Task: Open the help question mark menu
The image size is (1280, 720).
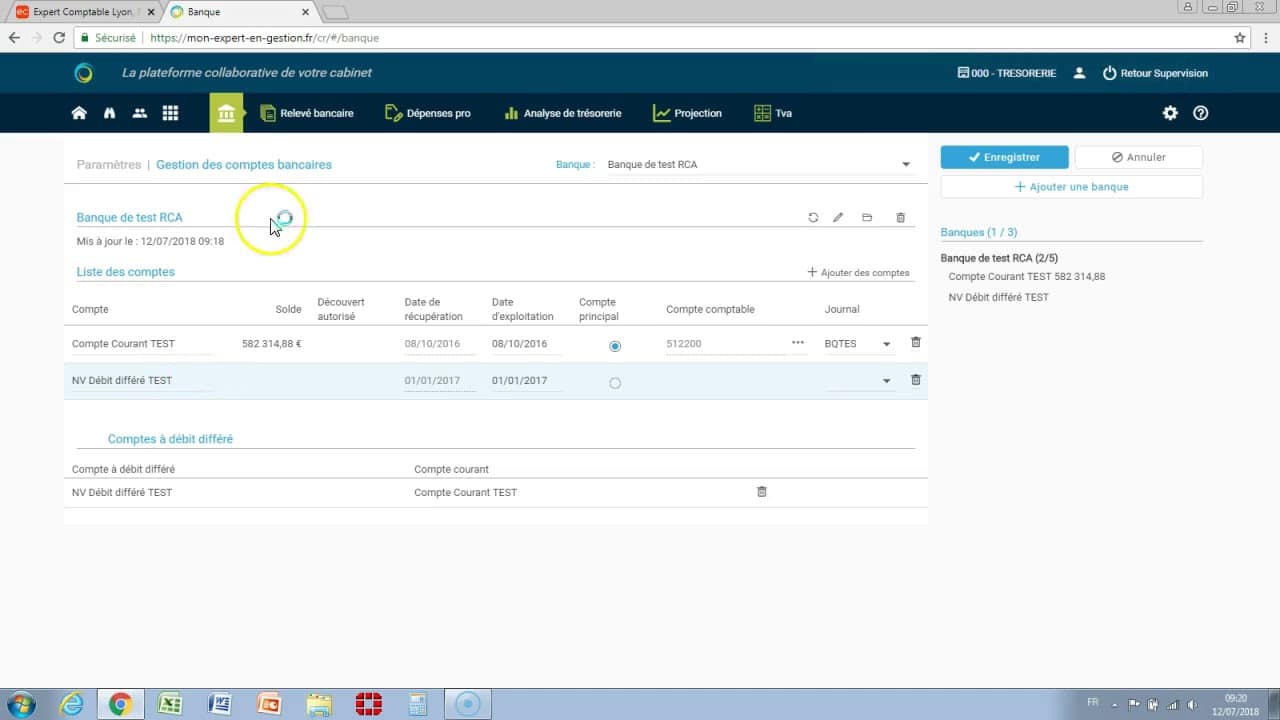Action: tap(1200, 113)
